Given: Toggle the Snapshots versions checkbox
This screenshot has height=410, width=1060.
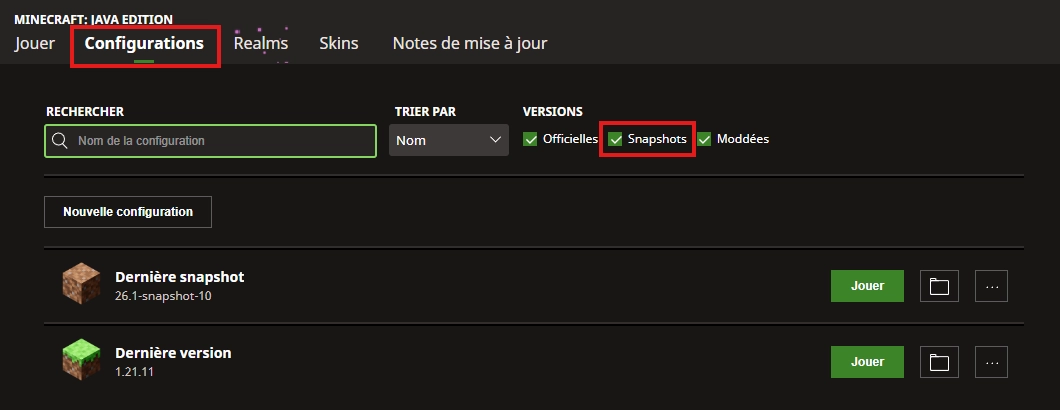Looking at the screenshot, I should click(x=616, y=139).
